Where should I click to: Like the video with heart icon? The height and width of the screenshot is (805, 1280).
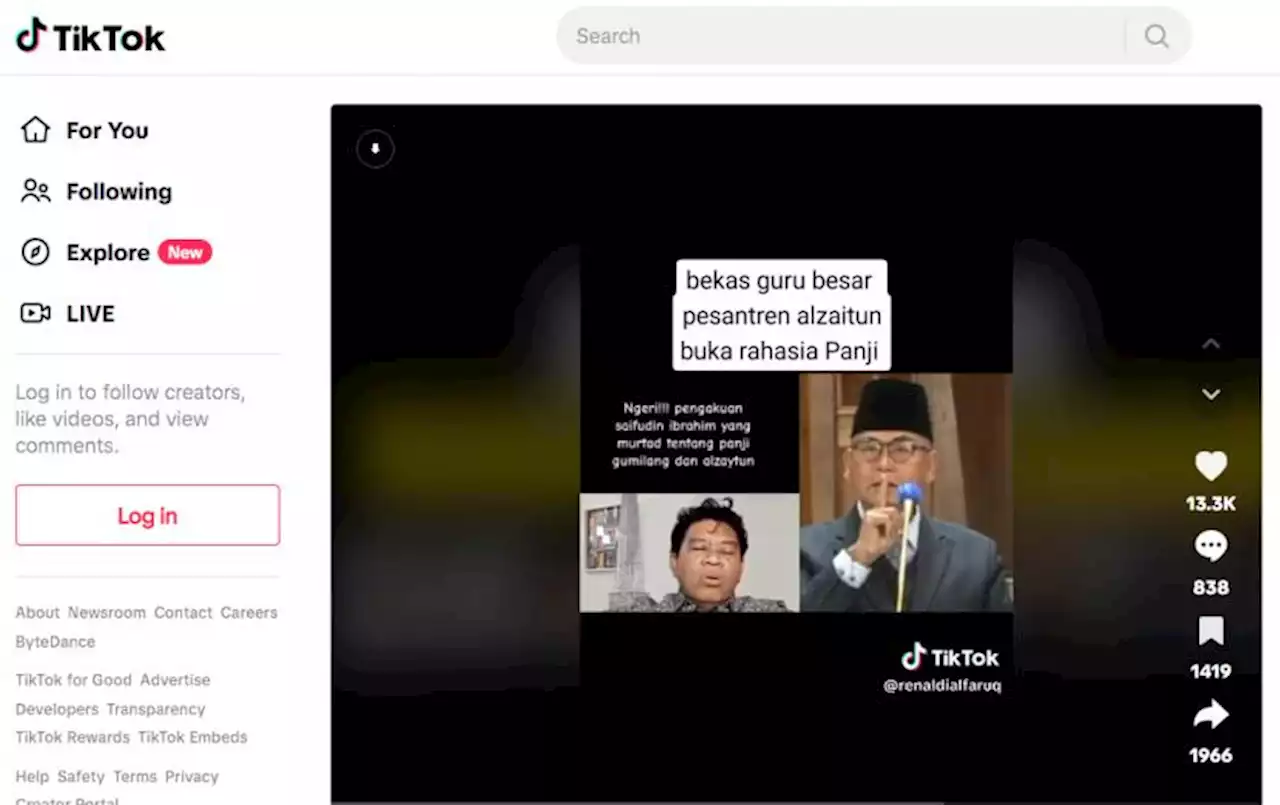(x=1211, y=466)
